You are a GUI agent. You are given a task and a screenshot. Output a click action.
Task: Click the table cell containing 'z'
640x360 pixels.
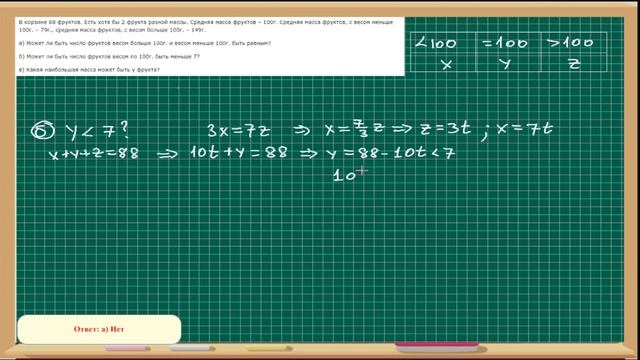(574, 62)
